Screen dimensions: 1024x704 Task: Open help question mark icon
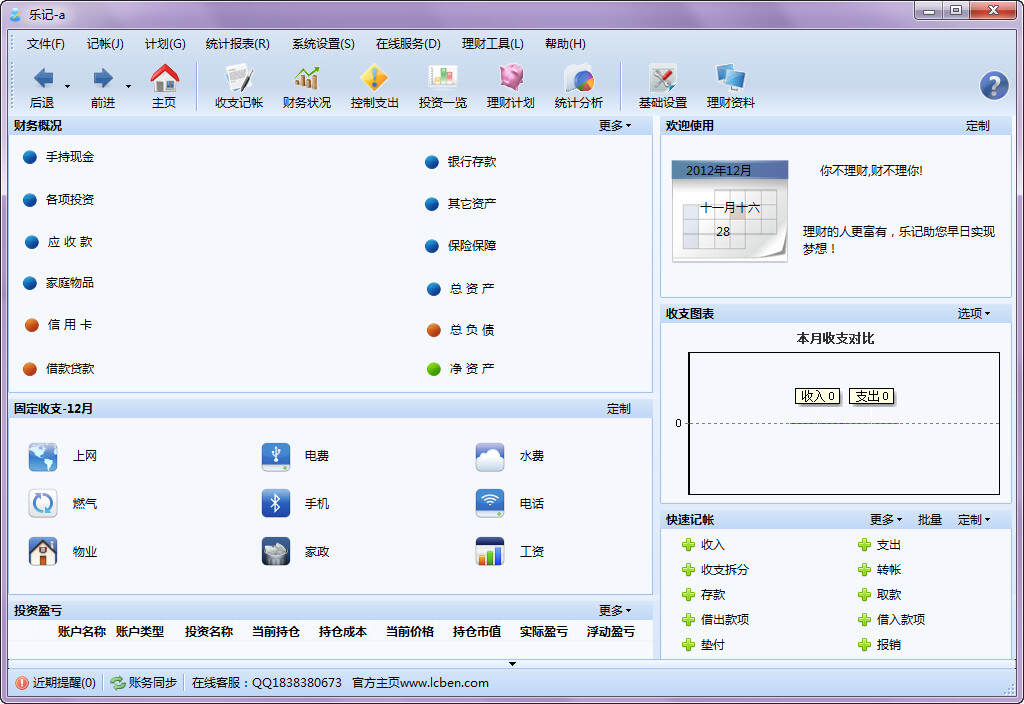[994, 86]
